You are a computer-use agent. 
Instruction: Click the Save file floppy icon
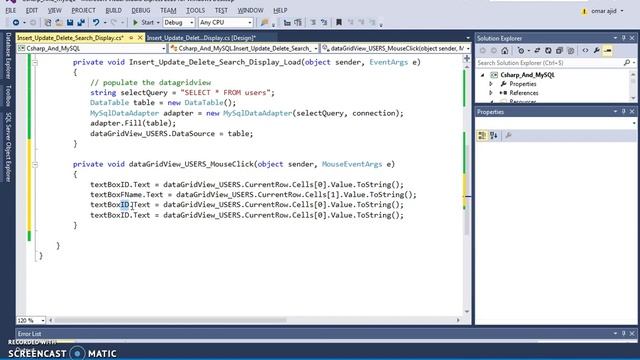point(70,23)
